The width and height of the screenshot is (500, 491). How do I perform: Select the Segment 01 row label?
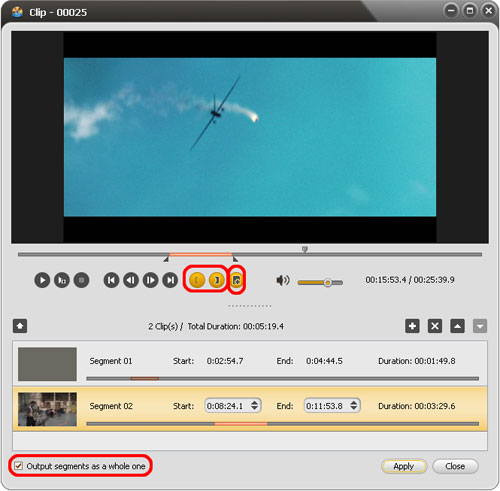[x=111, y=361]
